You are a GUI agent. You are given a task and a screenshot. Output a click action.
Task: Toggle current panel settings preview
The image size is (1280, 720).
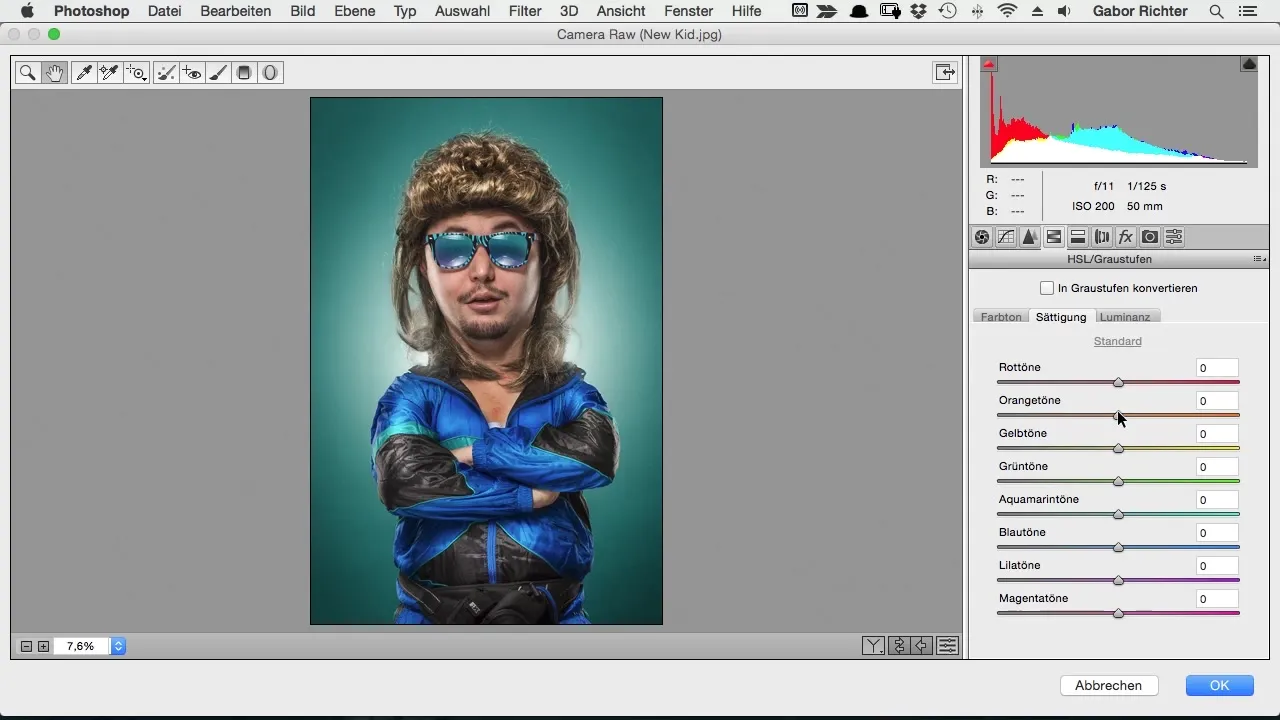(x=947, y=645)
